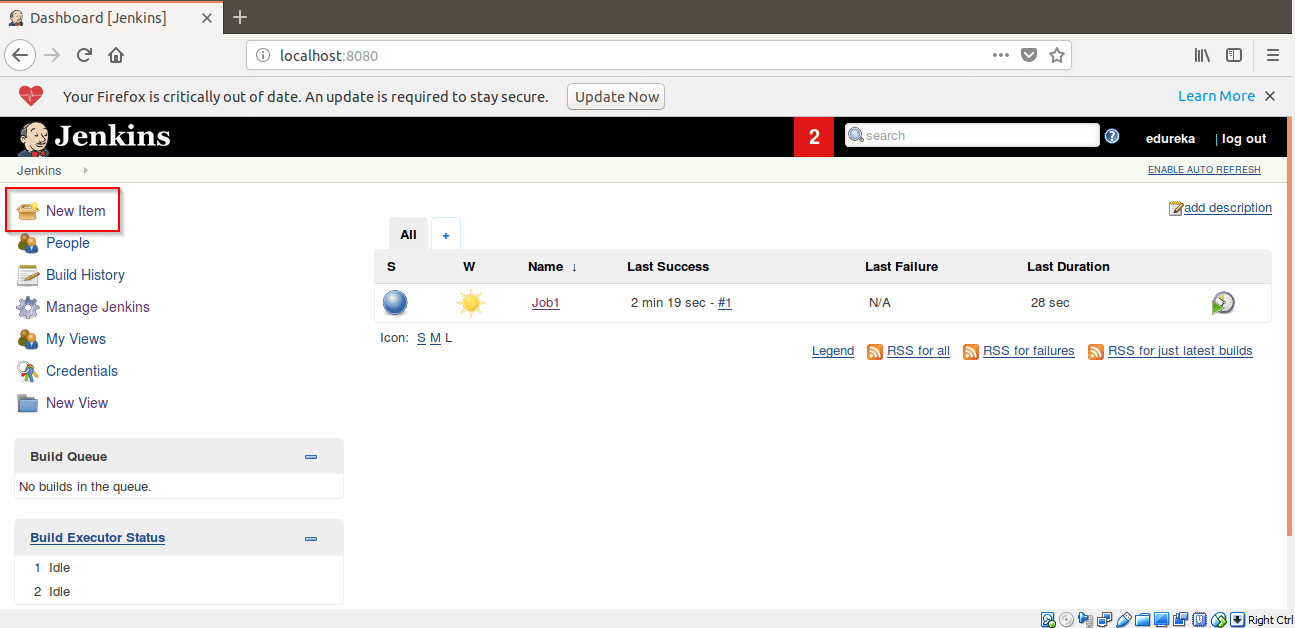Screen dimensions: 1295x628
Task: Select the People icon in the sidebar
Action: (x=28, y=242)
